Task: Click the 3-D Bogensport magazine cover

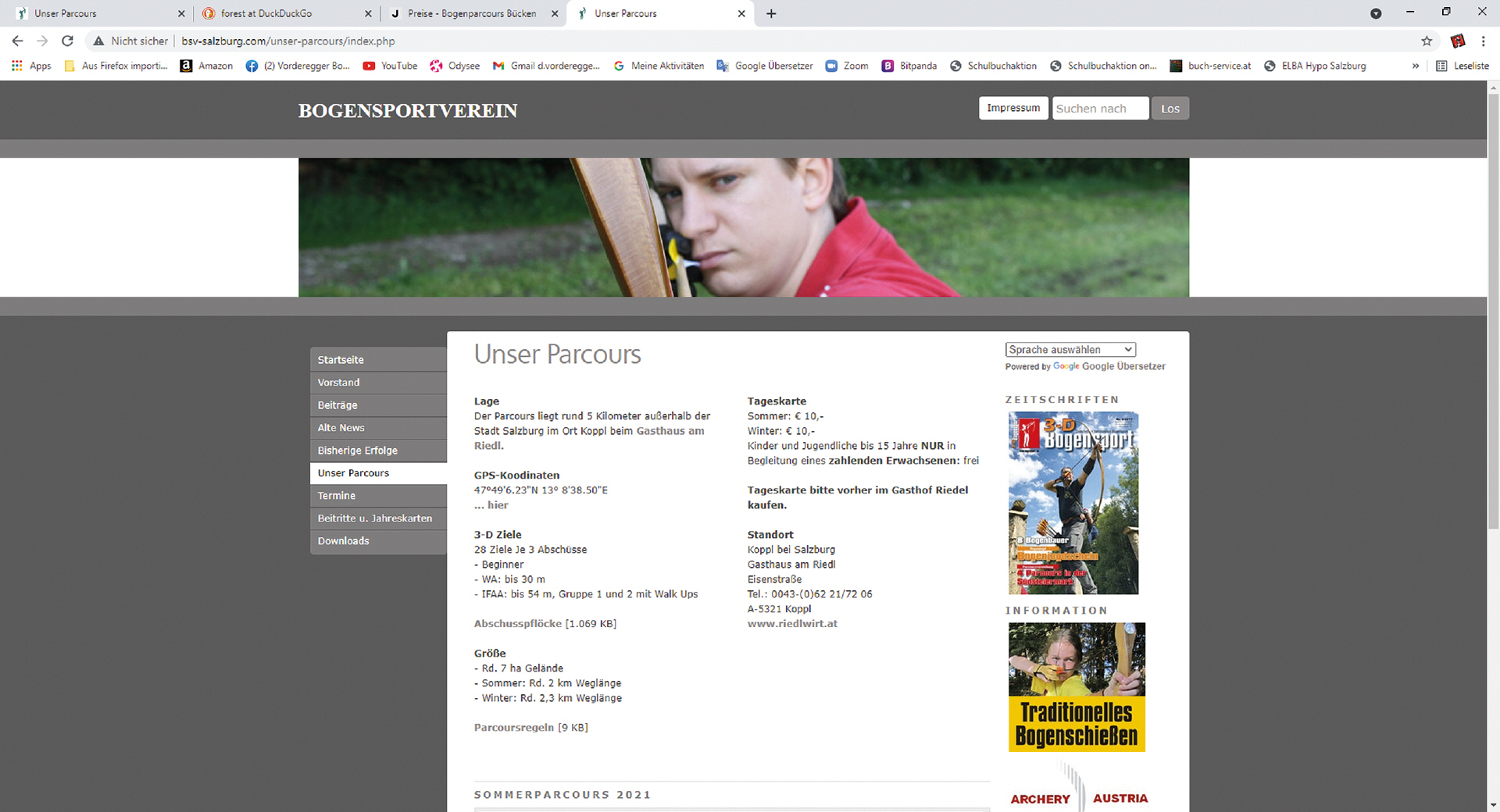Action: [x=1073, y=503]
